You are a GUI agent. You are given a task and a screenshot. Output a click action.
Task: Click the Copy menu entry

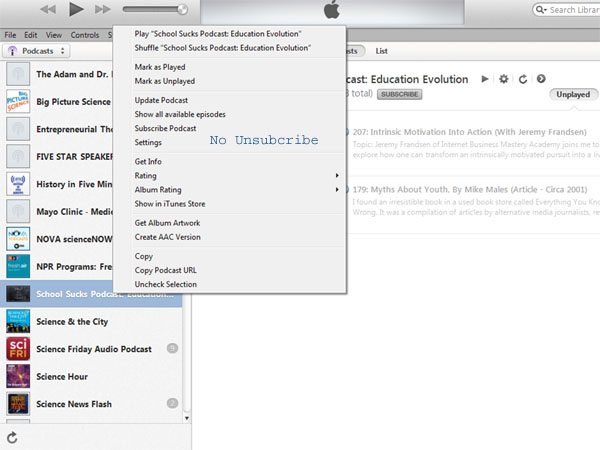(143, 256)
